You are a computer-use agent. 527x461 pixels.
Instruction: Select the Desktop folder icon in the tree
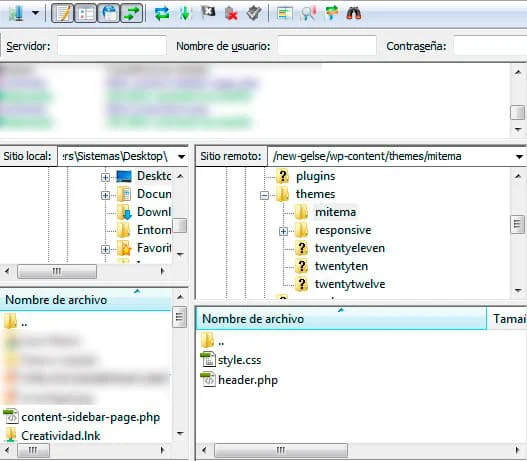coord(124,176)
